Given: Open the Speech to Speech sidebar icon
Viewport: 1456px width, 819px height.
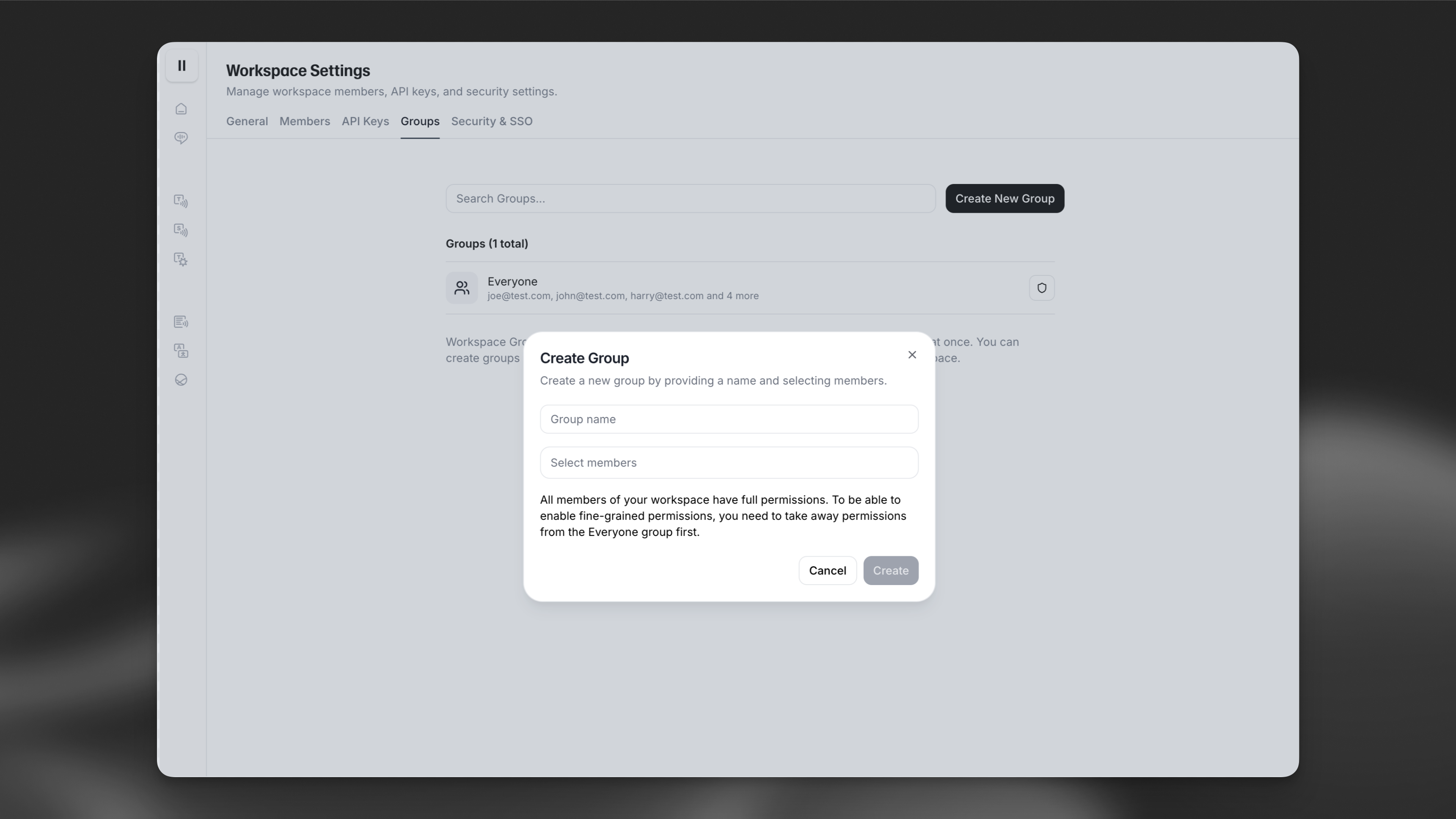Looking at the screenshot, I should 181,230.
